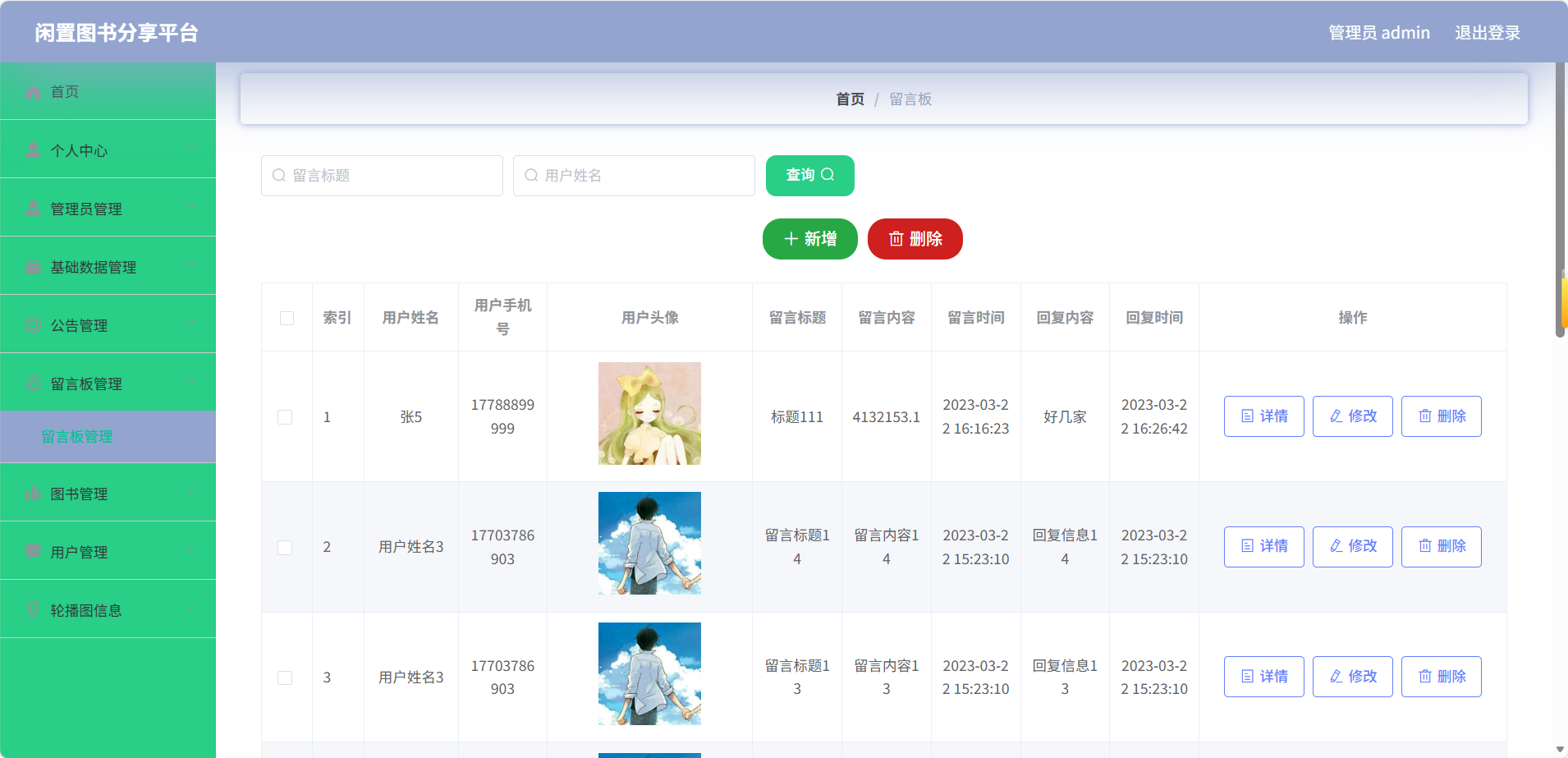Image resolution: width=1568 pixels, height=758 pixels.
Task: Open the avatar thumbnail in row 留言标题13
Action: [649, 673]
